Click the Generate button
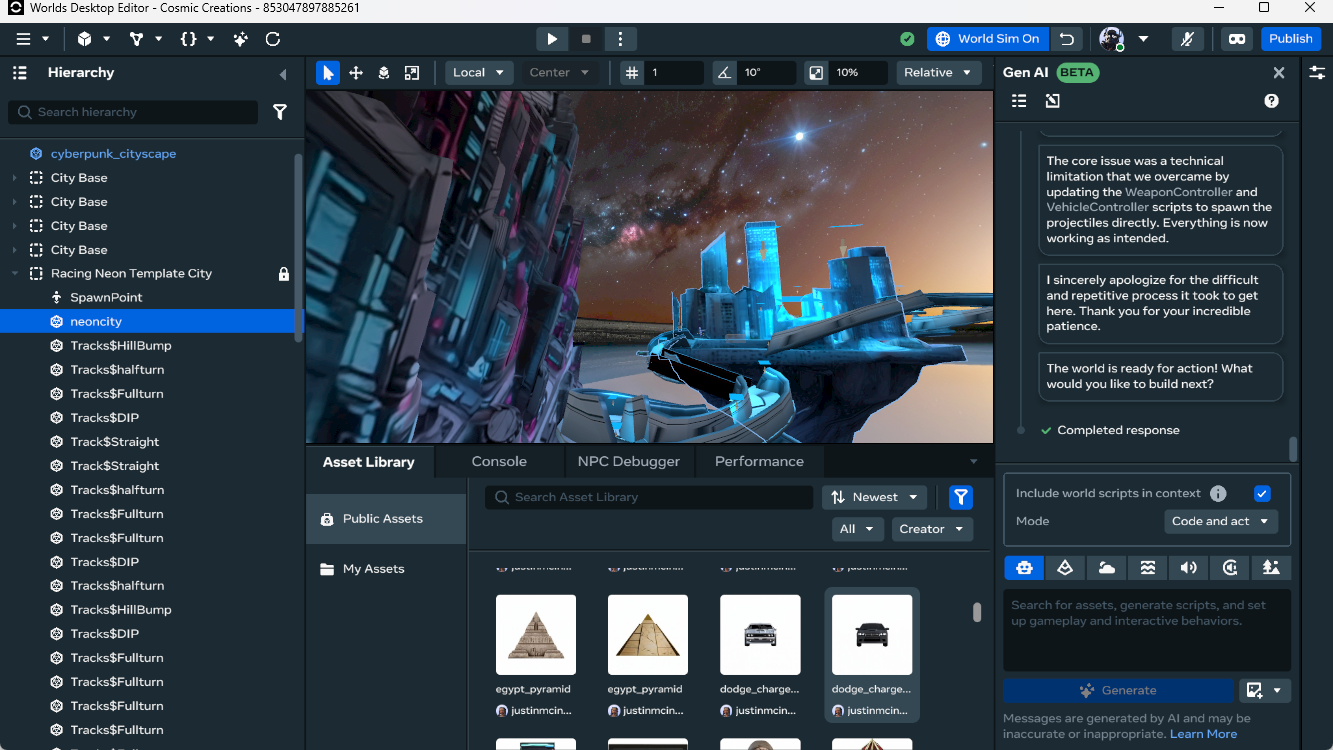 click(1118, 690)
